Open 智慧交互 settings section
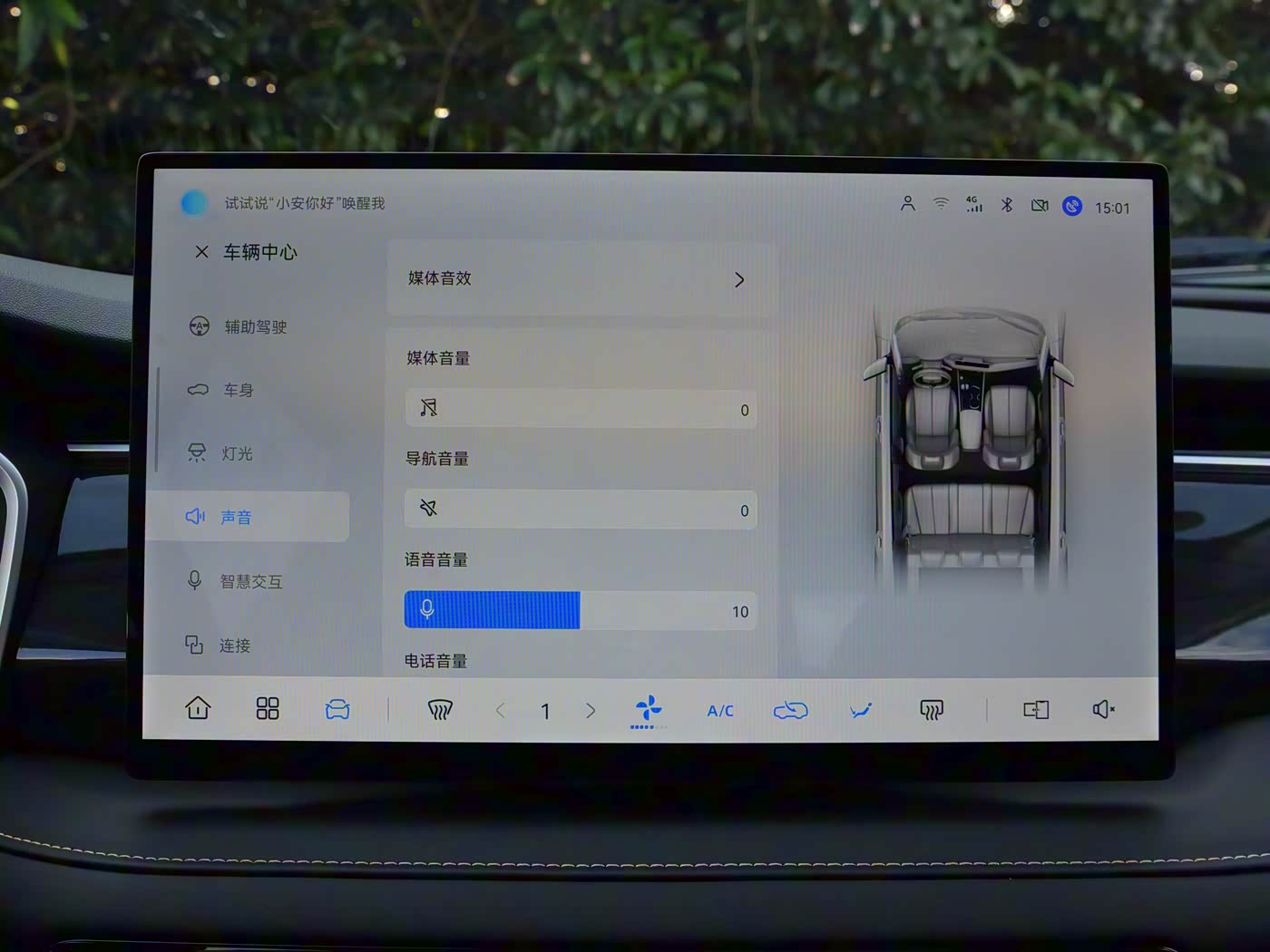The height and width of the screenshot is (952, 1270). click(x=249, y=581)
